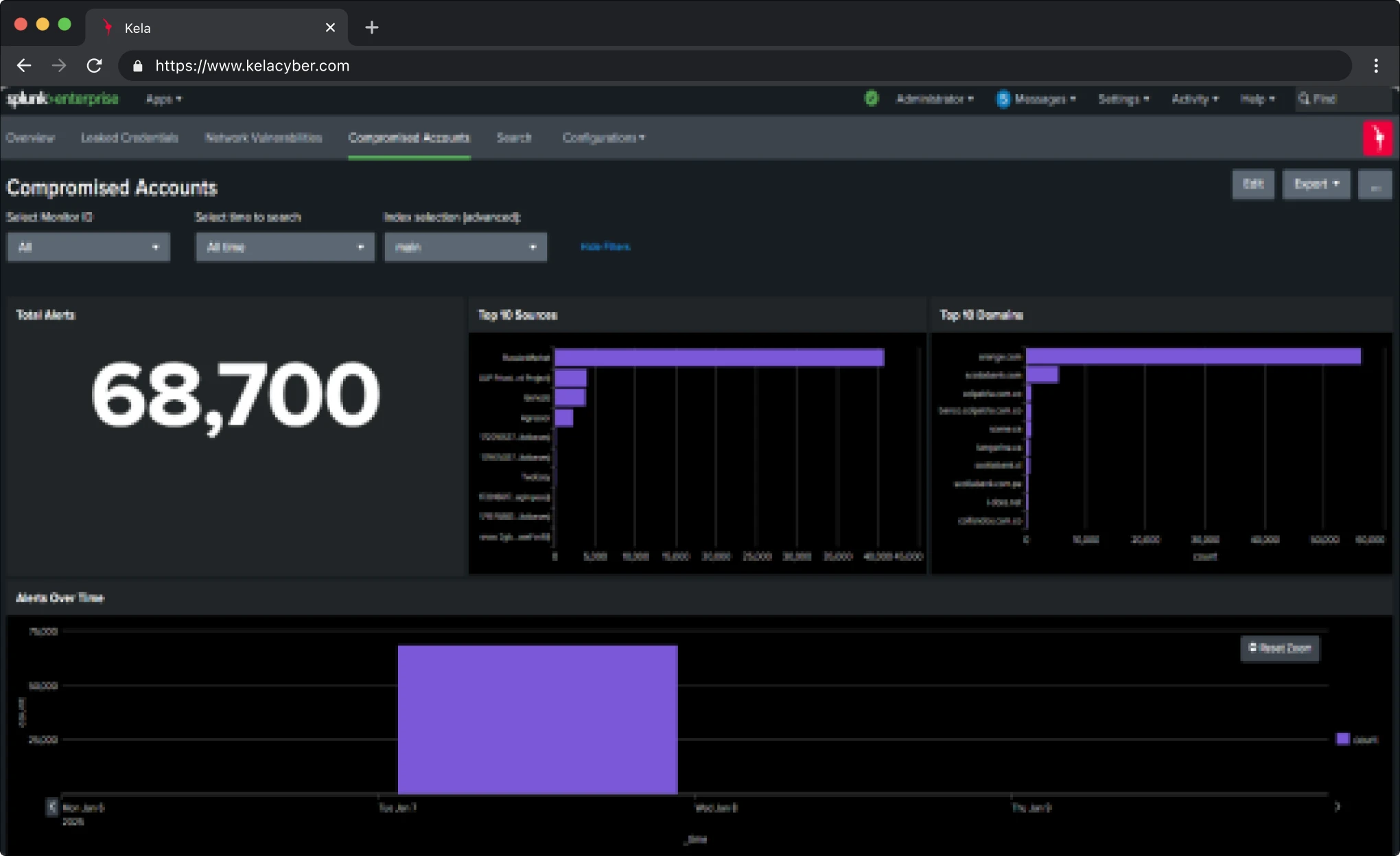The height and width of the screenshot is (856, 1400).
Task: Open a new browser tab
Action: coord(371,27)
